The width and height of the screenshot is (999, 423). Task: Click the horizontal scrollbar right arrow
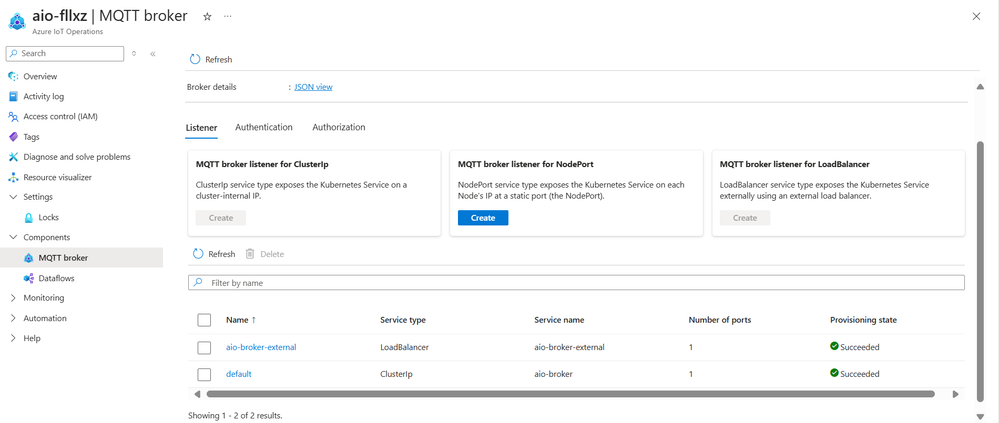956,394
